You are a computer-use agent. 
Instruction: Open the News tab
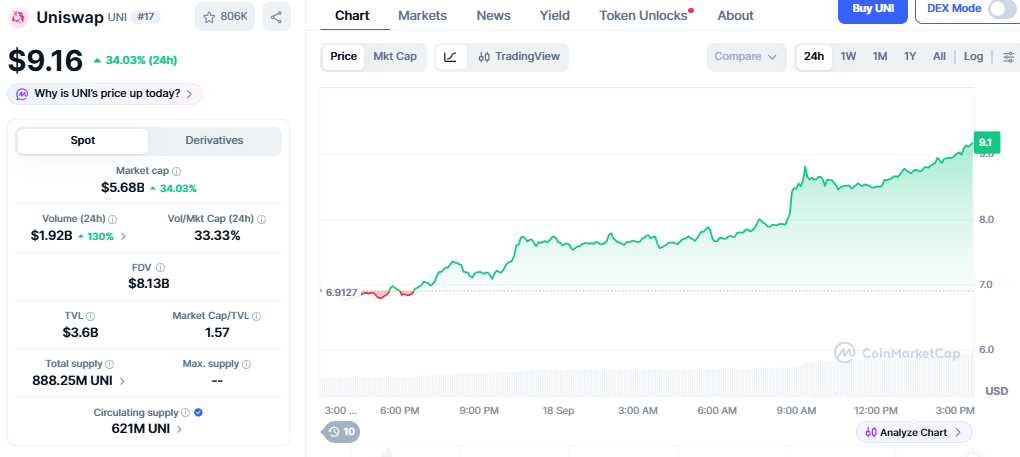coord(493,16)
